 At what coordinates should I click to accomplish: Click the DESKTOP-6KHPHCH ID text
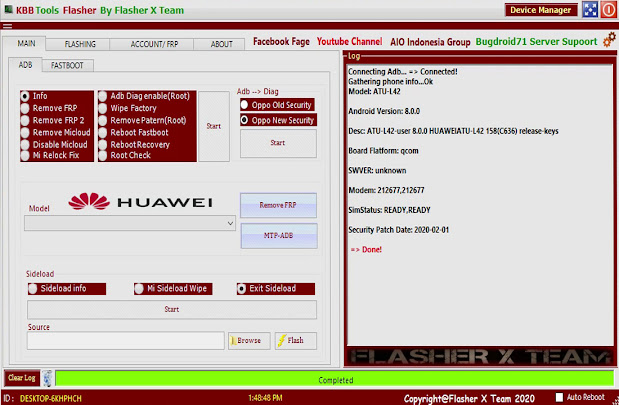coord(51,399)
